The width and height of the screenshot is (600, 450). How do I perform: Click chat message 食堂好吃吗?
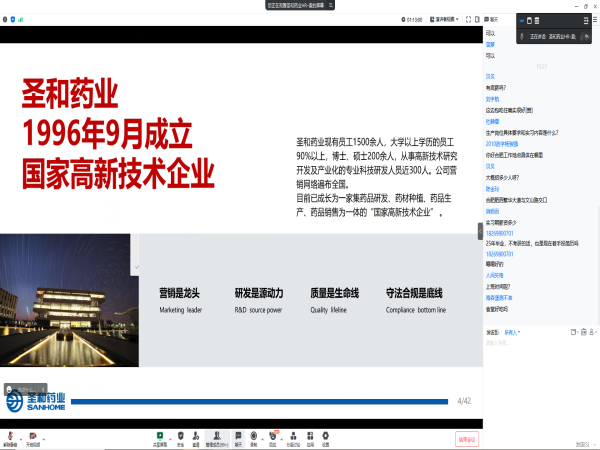point(497,309)
